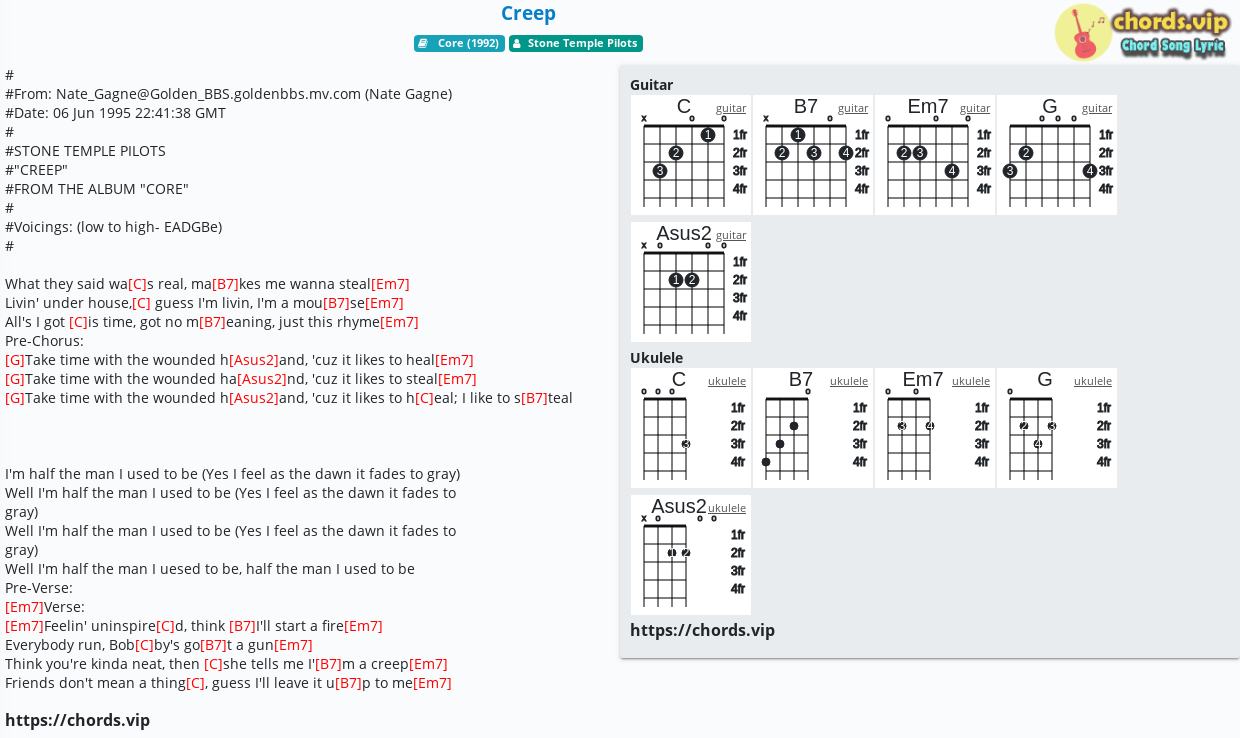Viewport: 1240px width, 738px height.
Task: Click [C] chord in 'All's I got' line
Action: pos(78,322)
